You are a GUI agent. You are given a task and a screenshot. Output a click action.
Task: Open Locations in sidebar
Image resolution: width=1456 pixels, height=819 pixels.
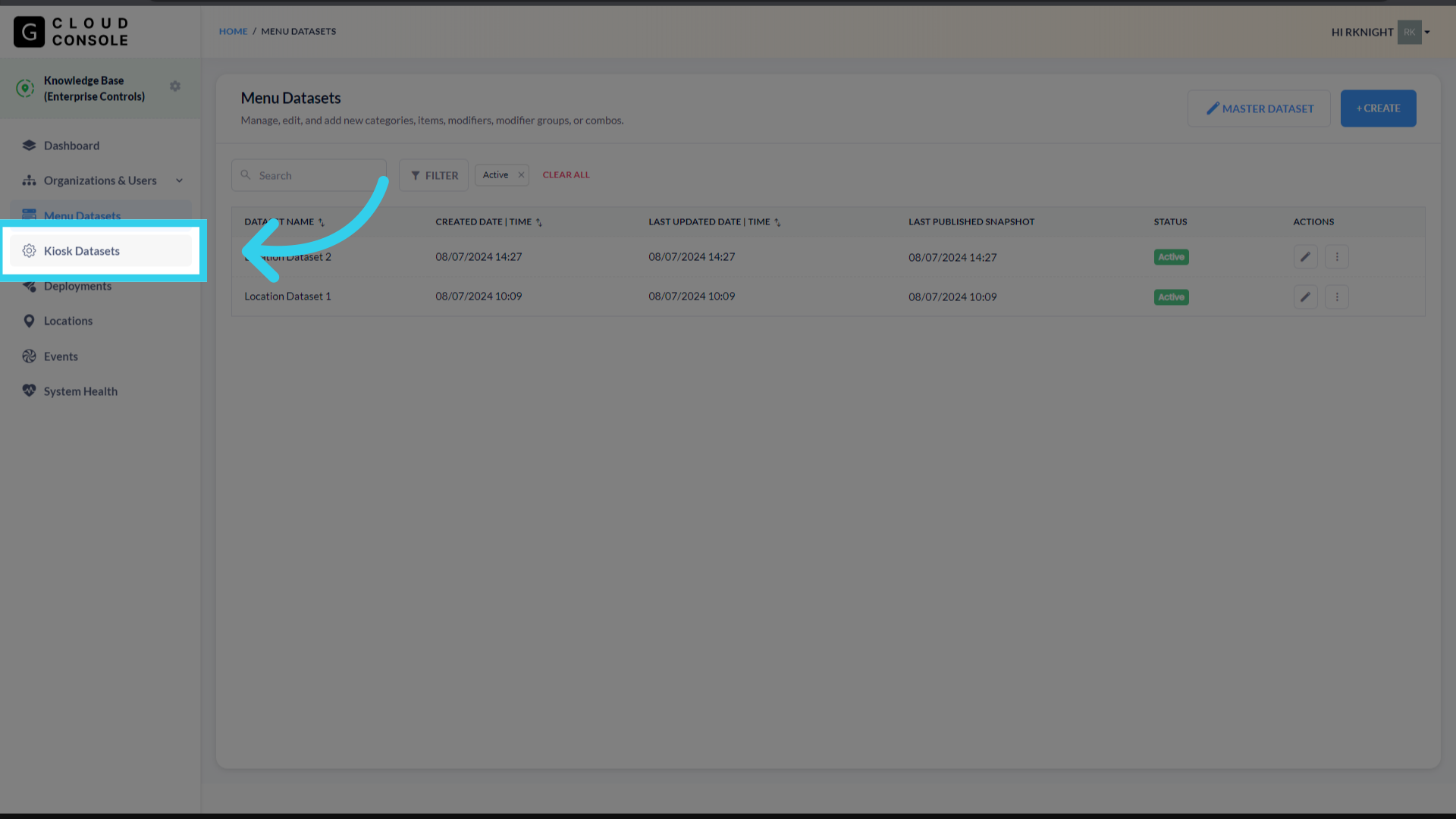[x=68, y=321]
